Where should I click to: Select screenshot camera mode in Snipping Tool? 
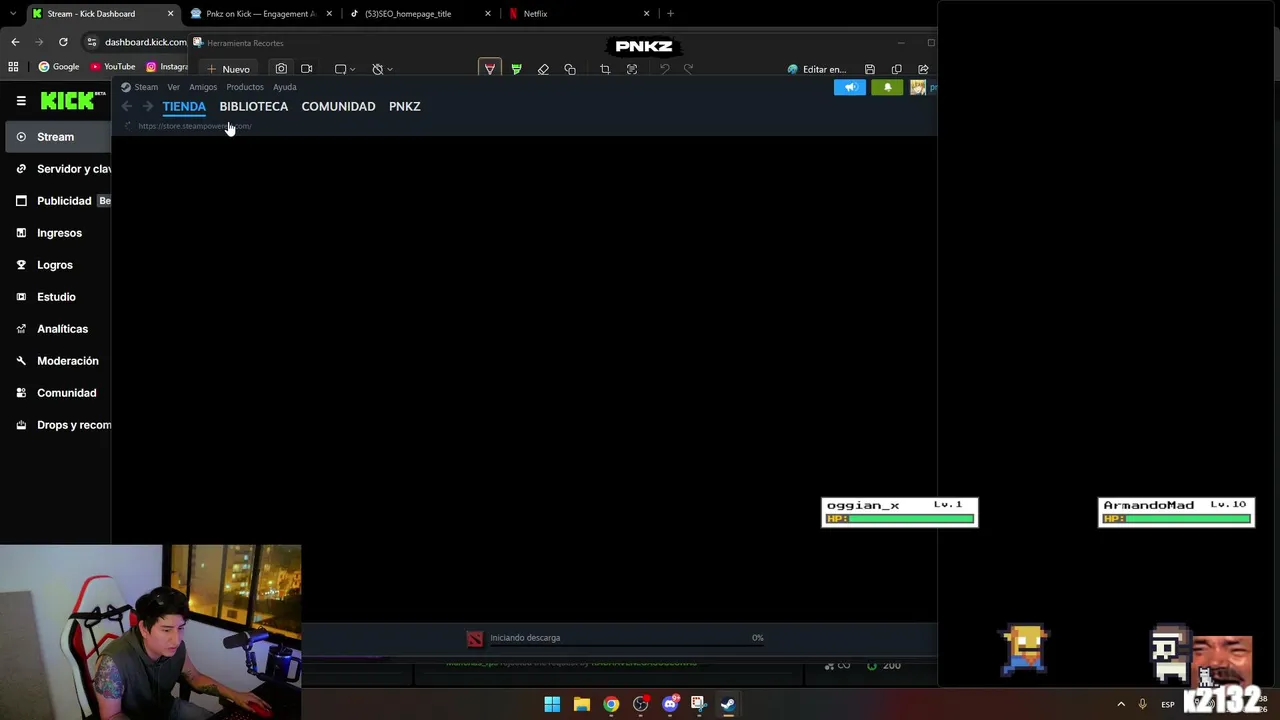281,69
